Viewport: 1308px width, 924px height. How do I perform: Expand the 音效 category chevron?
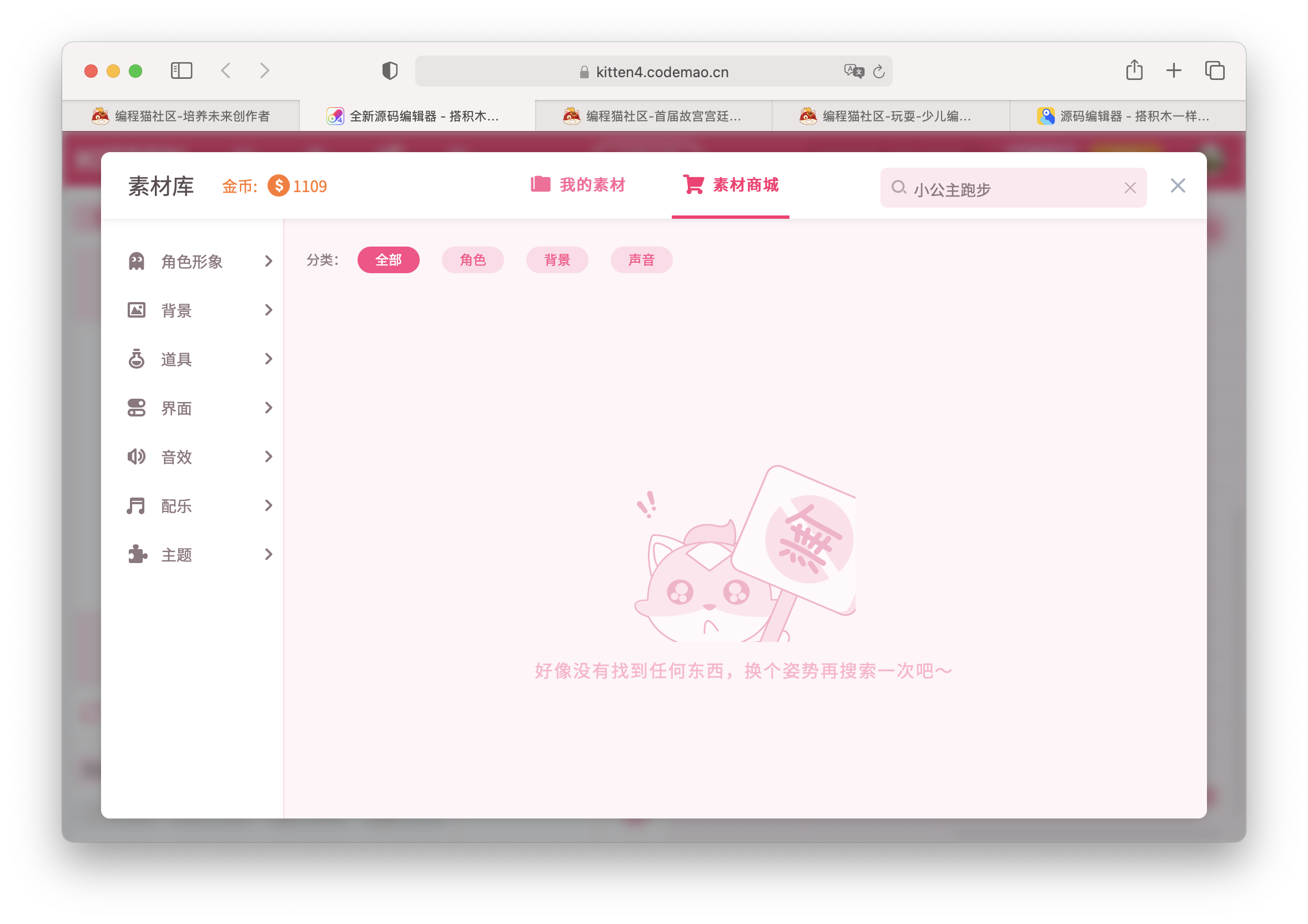point(268,457)
